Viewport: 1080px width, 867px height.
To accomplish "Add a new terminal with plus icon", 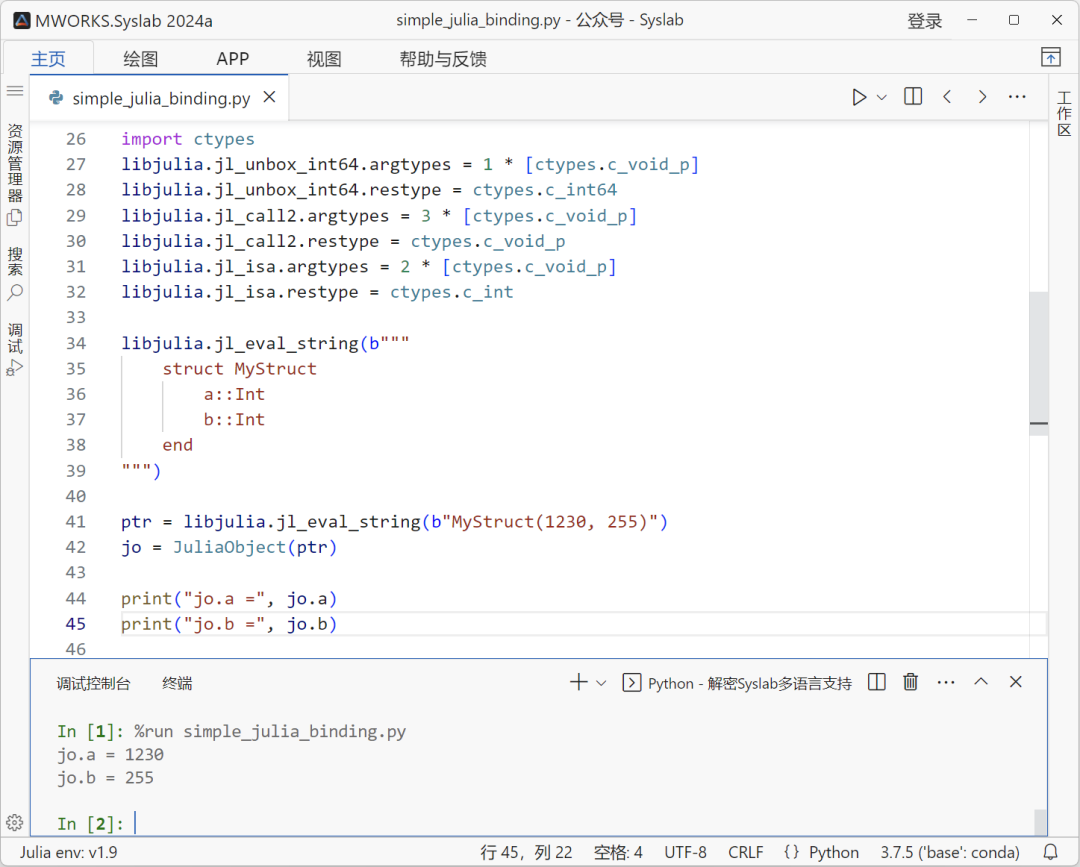I will pyautogui.click(x=578, y=682).
